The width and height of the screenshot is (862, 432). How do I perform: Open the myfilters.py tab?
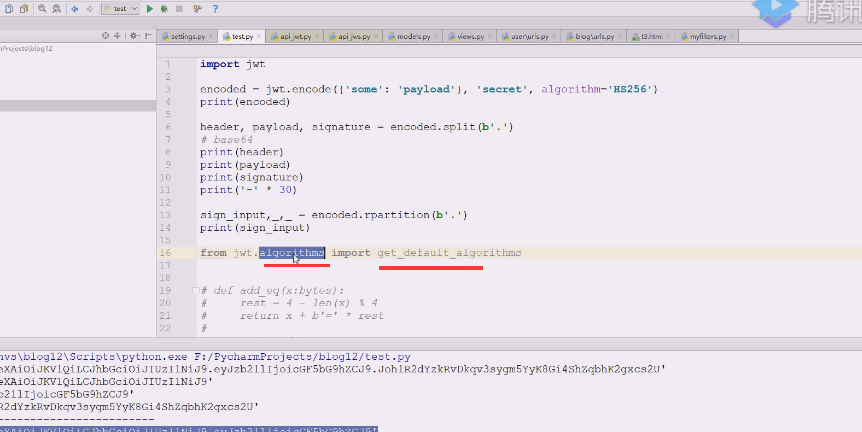(708, 36)
